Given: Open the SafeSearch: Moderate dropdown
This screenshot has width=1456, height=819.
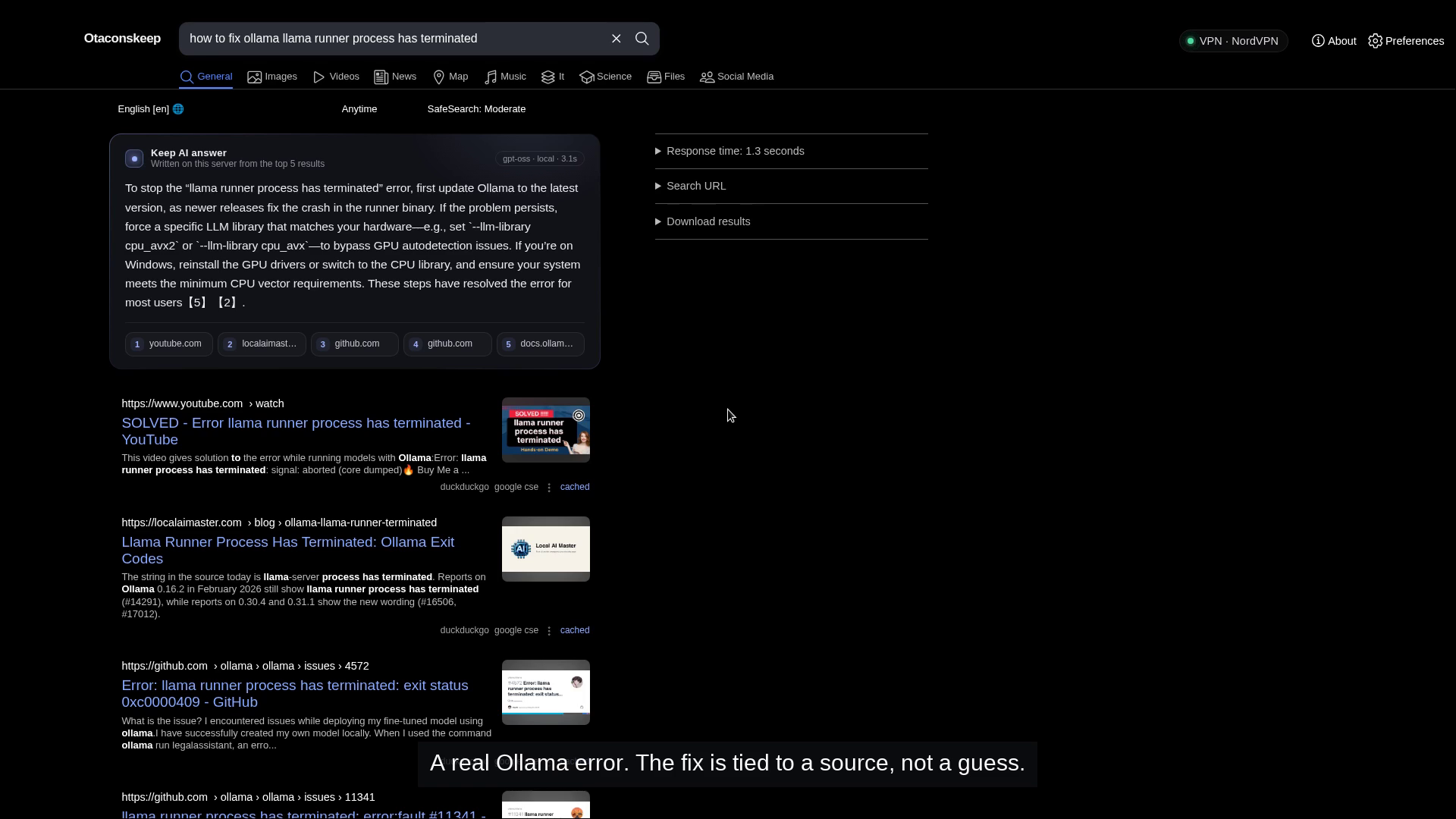Looking at the screenshot, I should (x=476, y=109).
